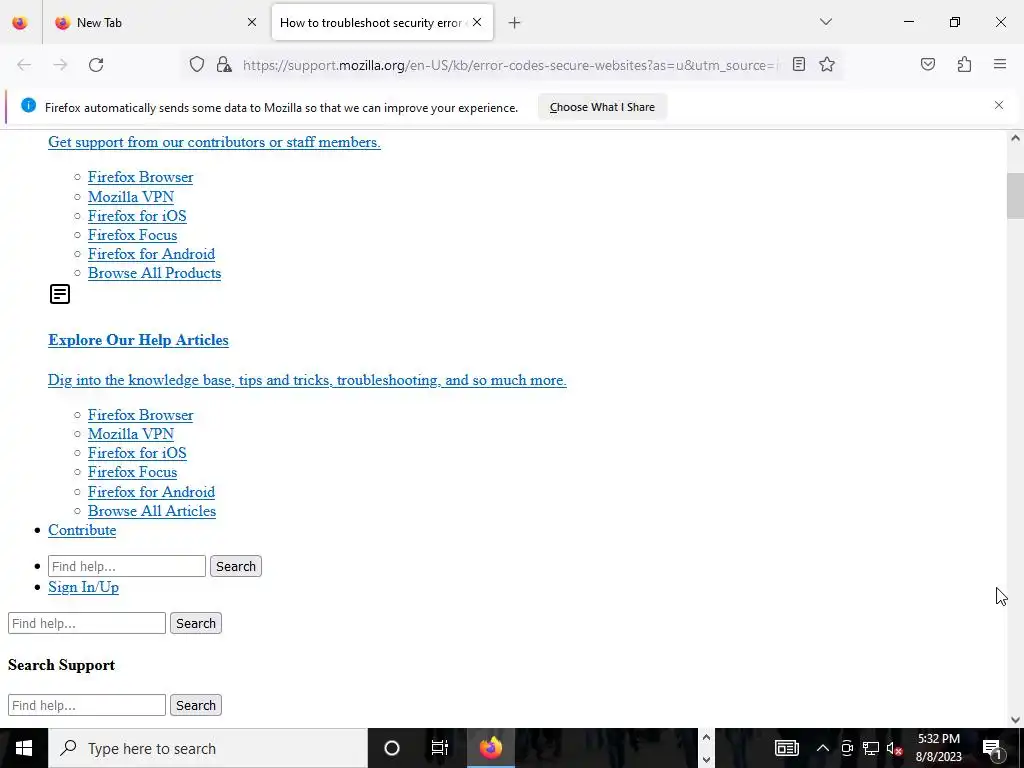
Task: Open Dig into the knowledge base link
Action: (x=307, y=380)
